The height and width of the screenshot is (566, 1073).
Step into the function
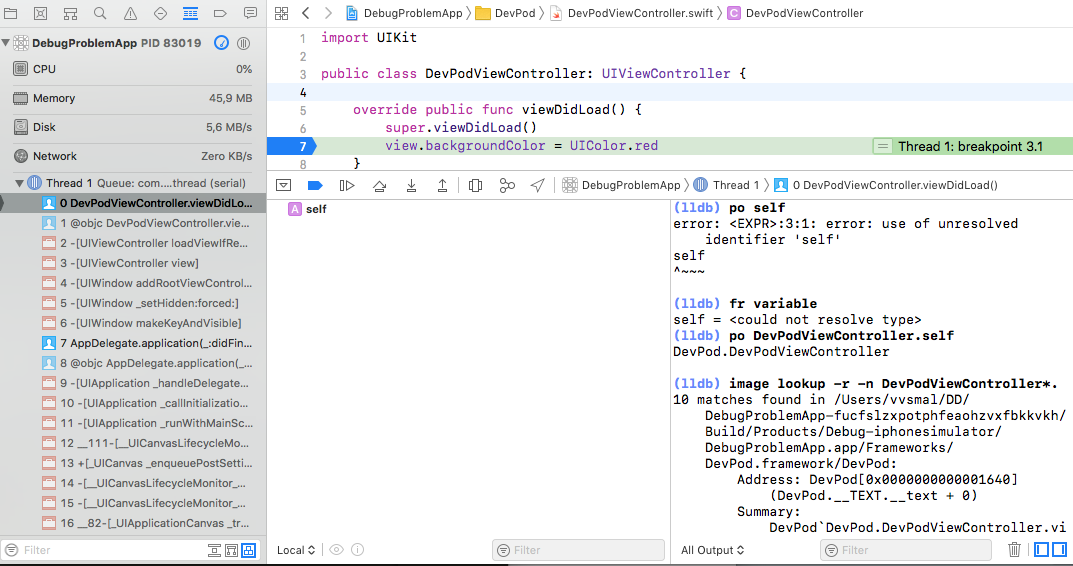(411, 185)
